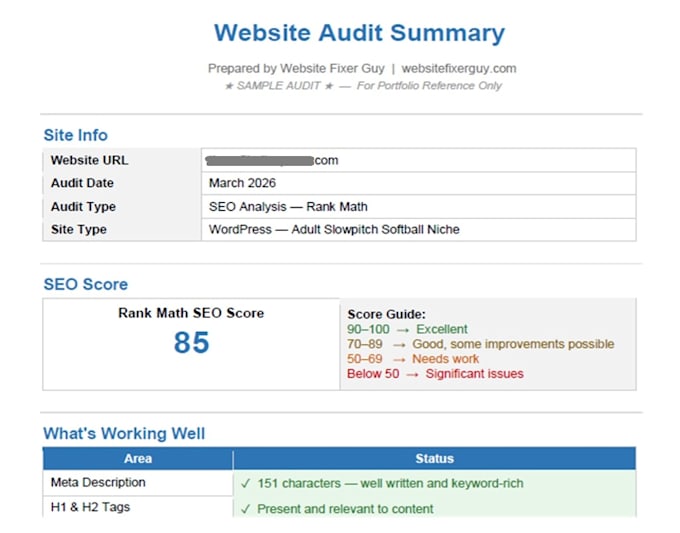
Task: Click the 'Site Type' label cell
Action: point(122,229)
